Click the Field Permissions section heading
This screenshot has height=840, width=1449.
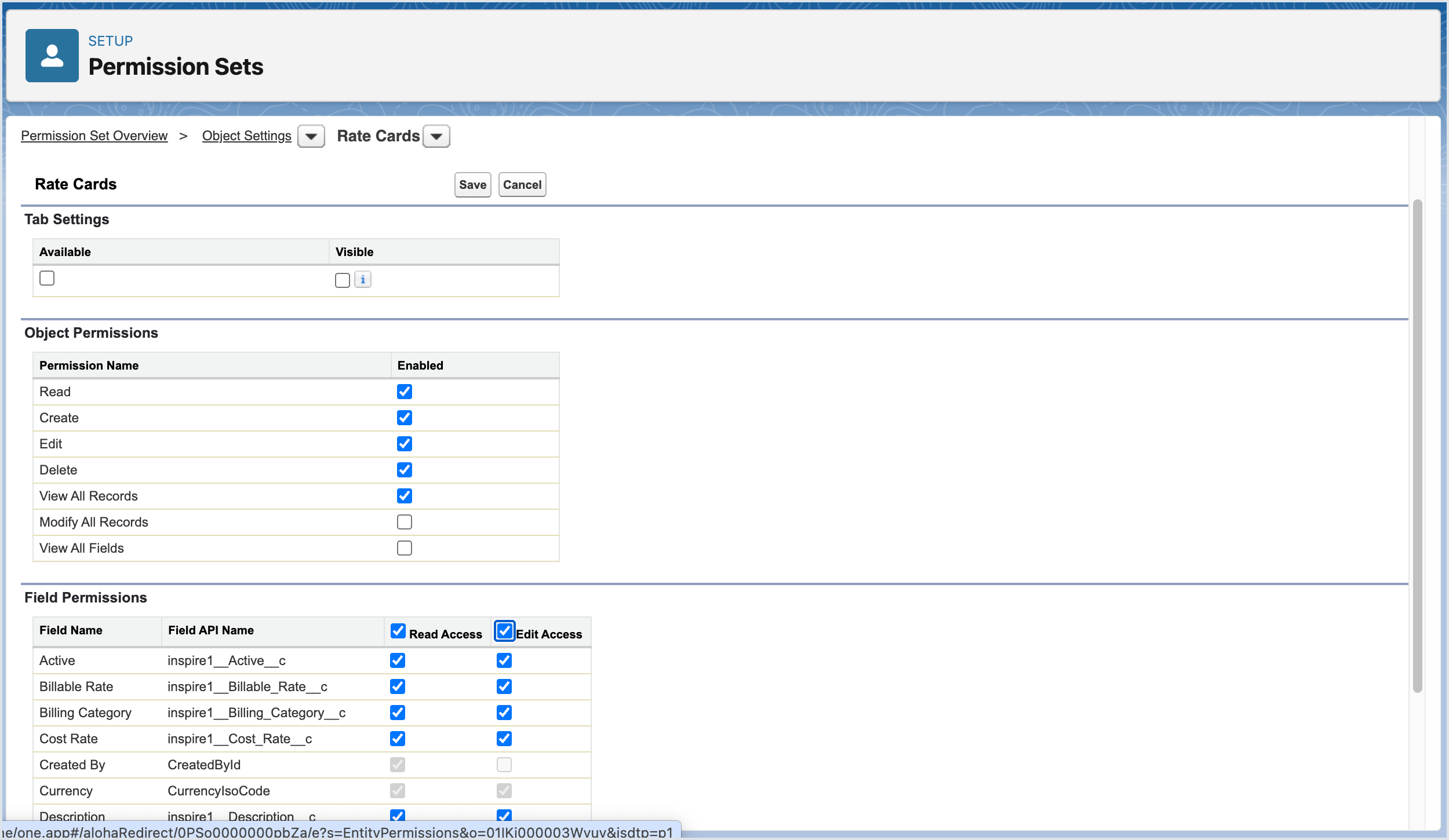coord(86,598)
